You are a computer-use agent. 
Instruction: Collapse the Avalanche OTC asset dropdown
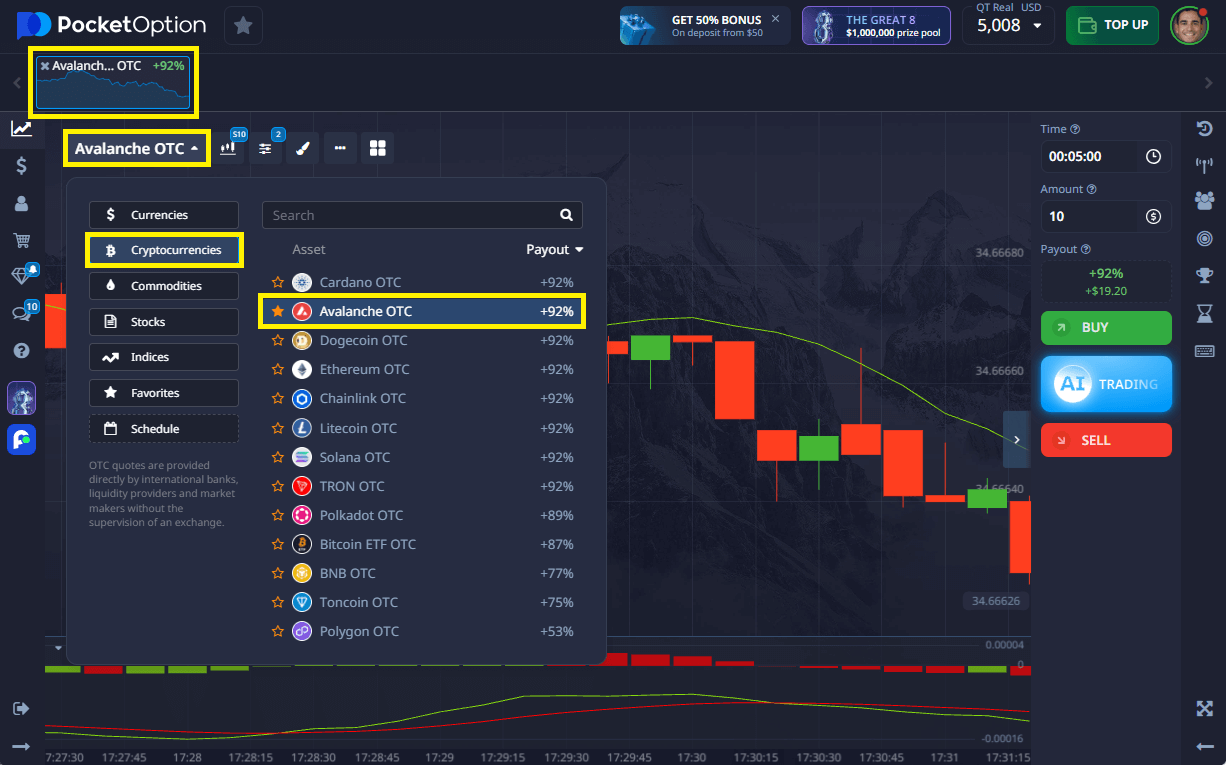[137, 149]
